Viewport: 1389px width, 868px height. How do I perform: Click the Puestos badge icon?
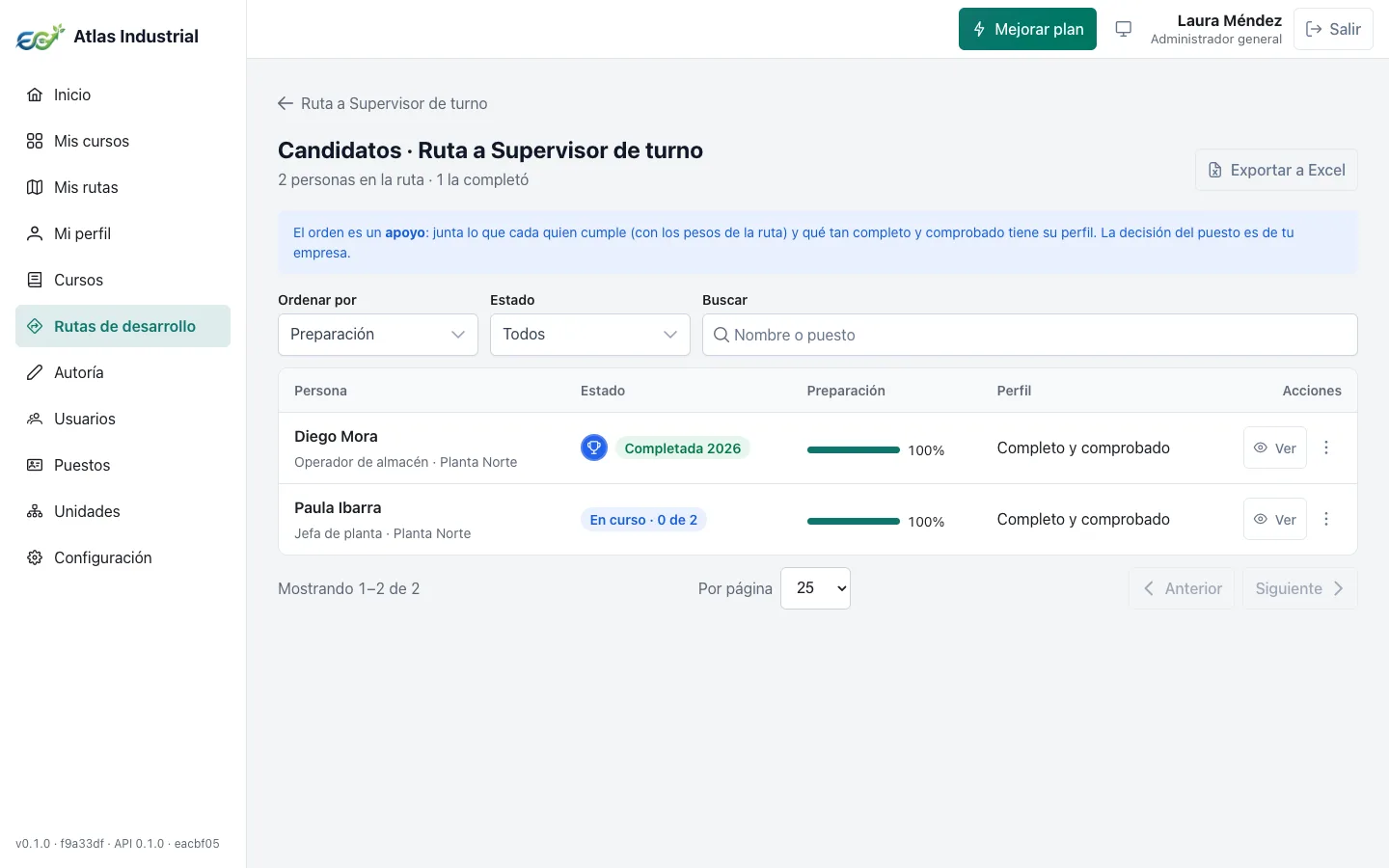tap(35, 465)
